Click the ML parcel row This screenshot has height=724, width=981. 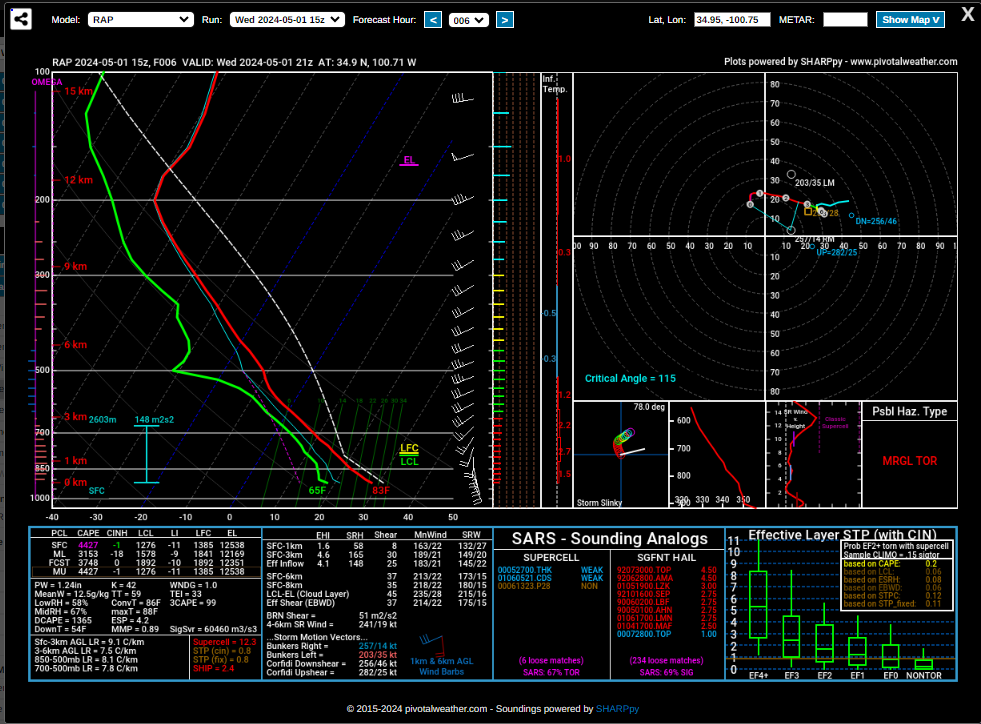click(146, 554)
